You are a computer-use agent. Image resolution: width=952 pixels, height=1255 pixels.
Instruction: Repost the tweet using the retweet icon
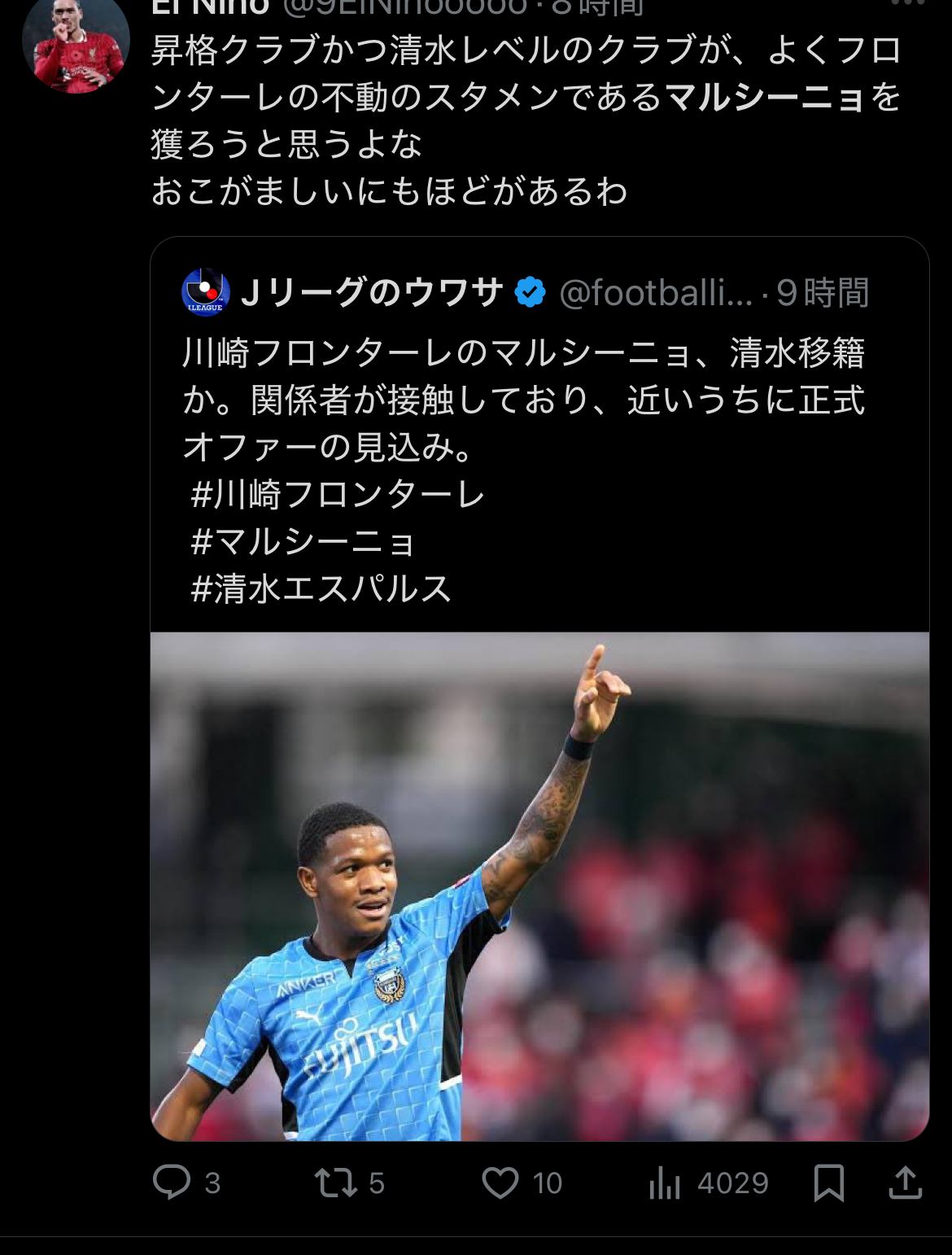coord(336,1183)
